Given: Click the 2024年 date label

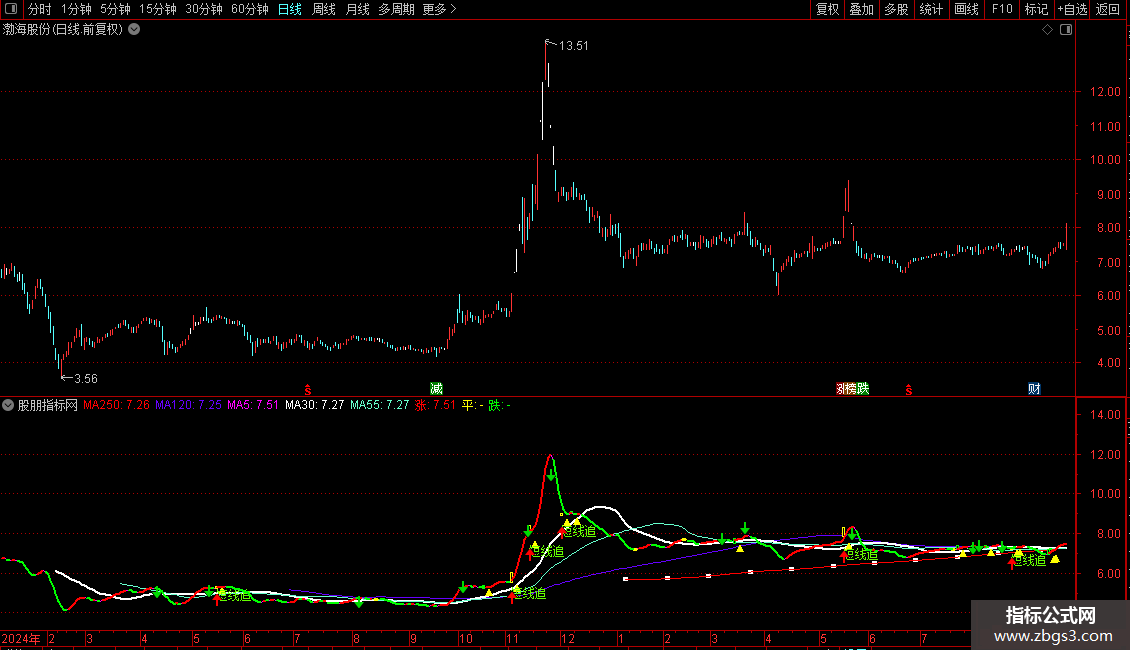Looking at the screenshot, I should point(21,638).
